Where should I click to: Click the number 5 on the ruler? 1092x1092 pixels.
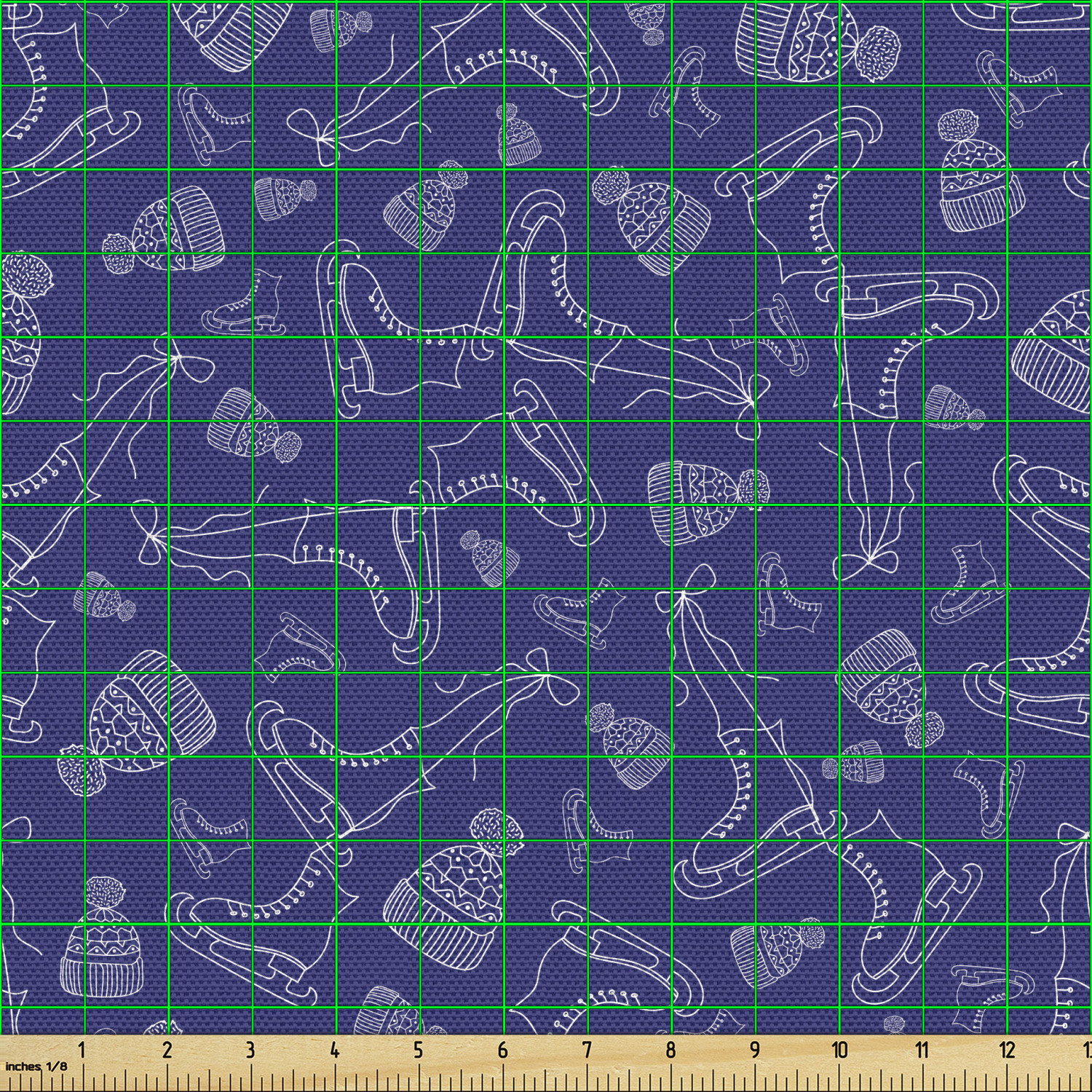[x=418, y=1050]
